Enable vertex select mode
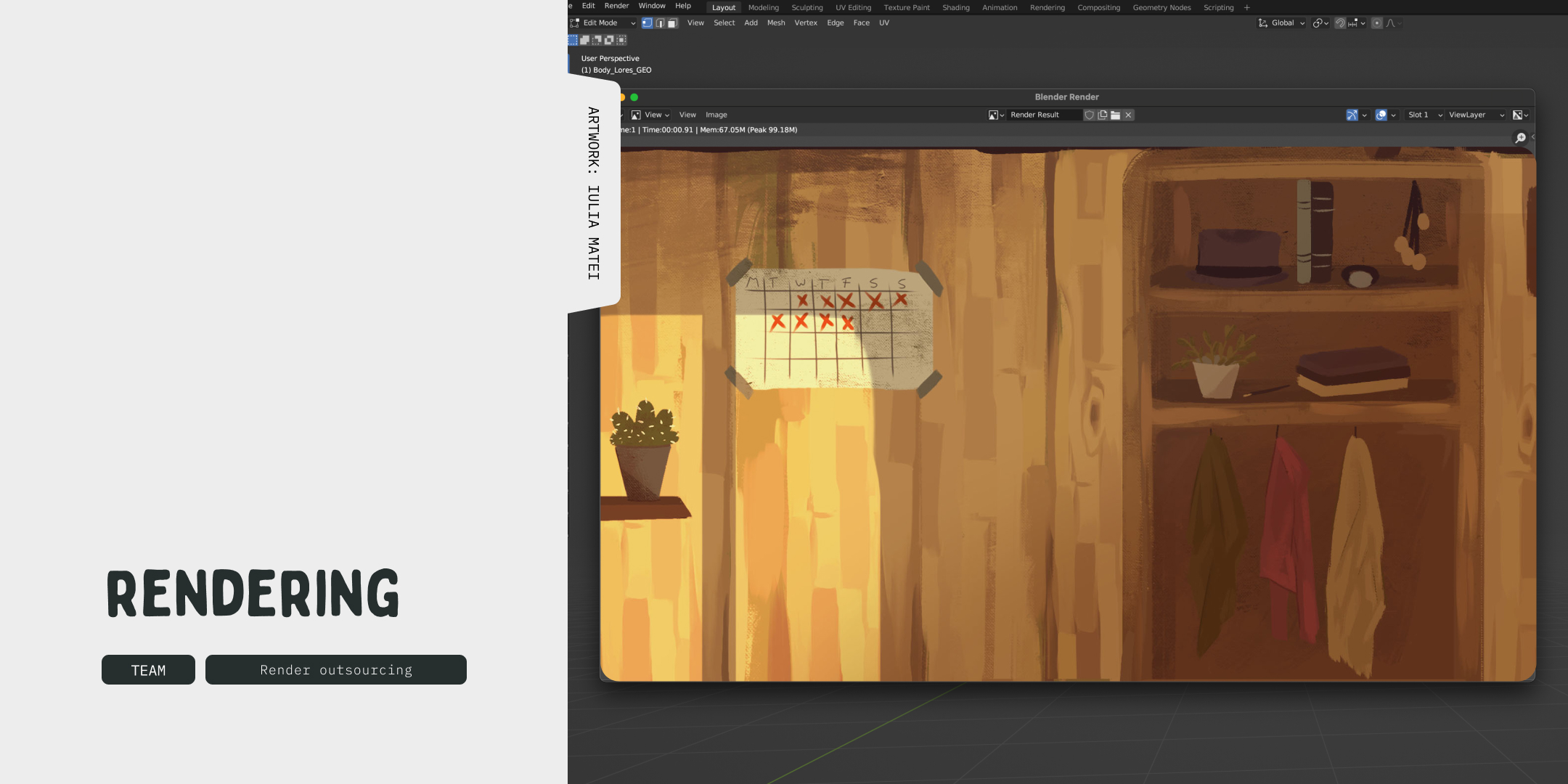Viewport: 1568px width, 784px height. 647,23
